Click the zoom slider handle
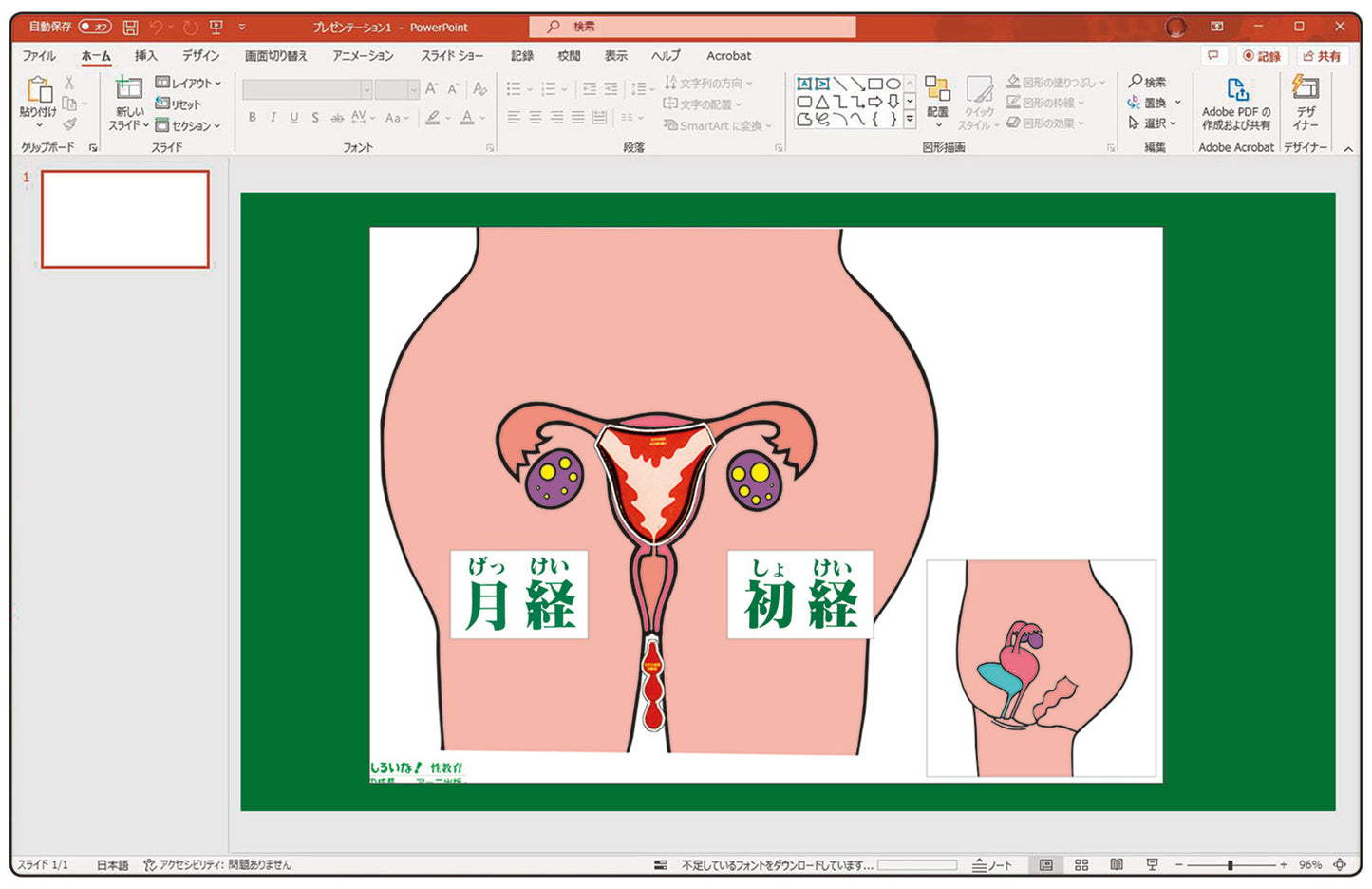 pyautogui.click(x=1230, y=864)
